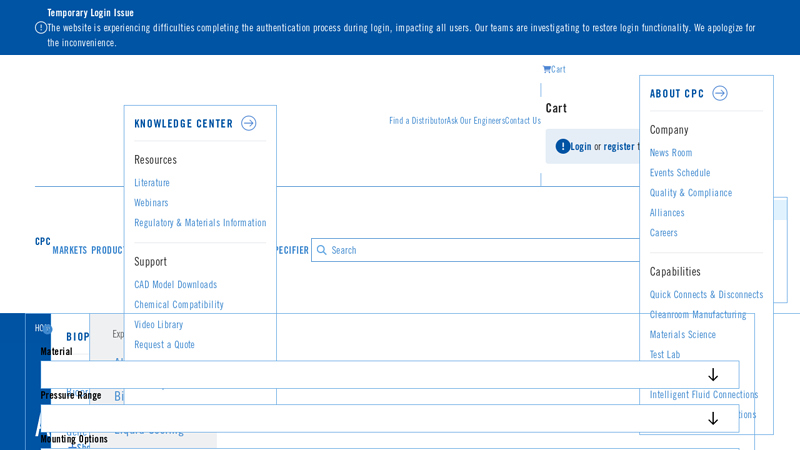Select Request a Quote link
The image size is (800, 450).
165,345
